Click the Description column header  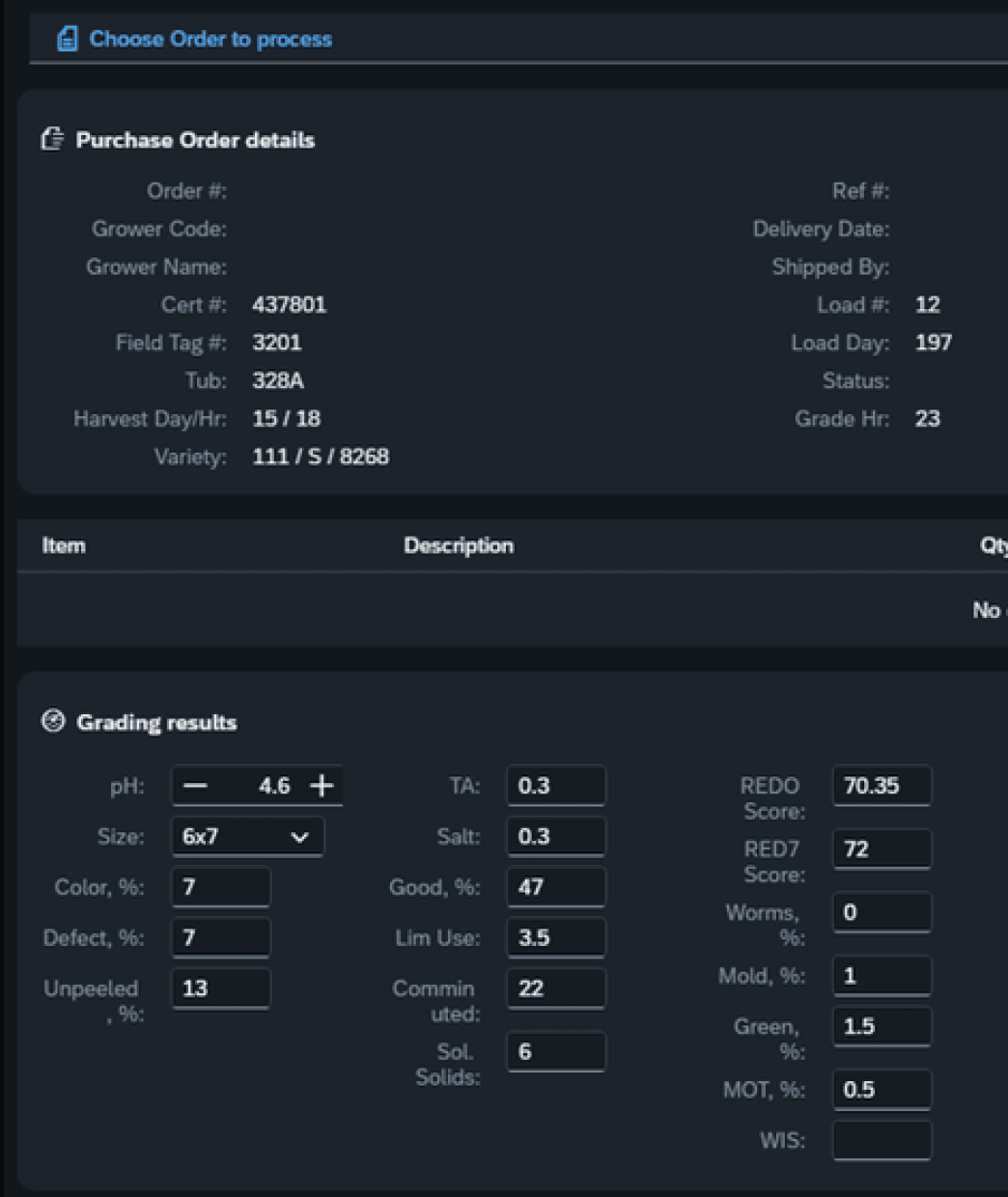pyautogui.click(x=459, y=545)
